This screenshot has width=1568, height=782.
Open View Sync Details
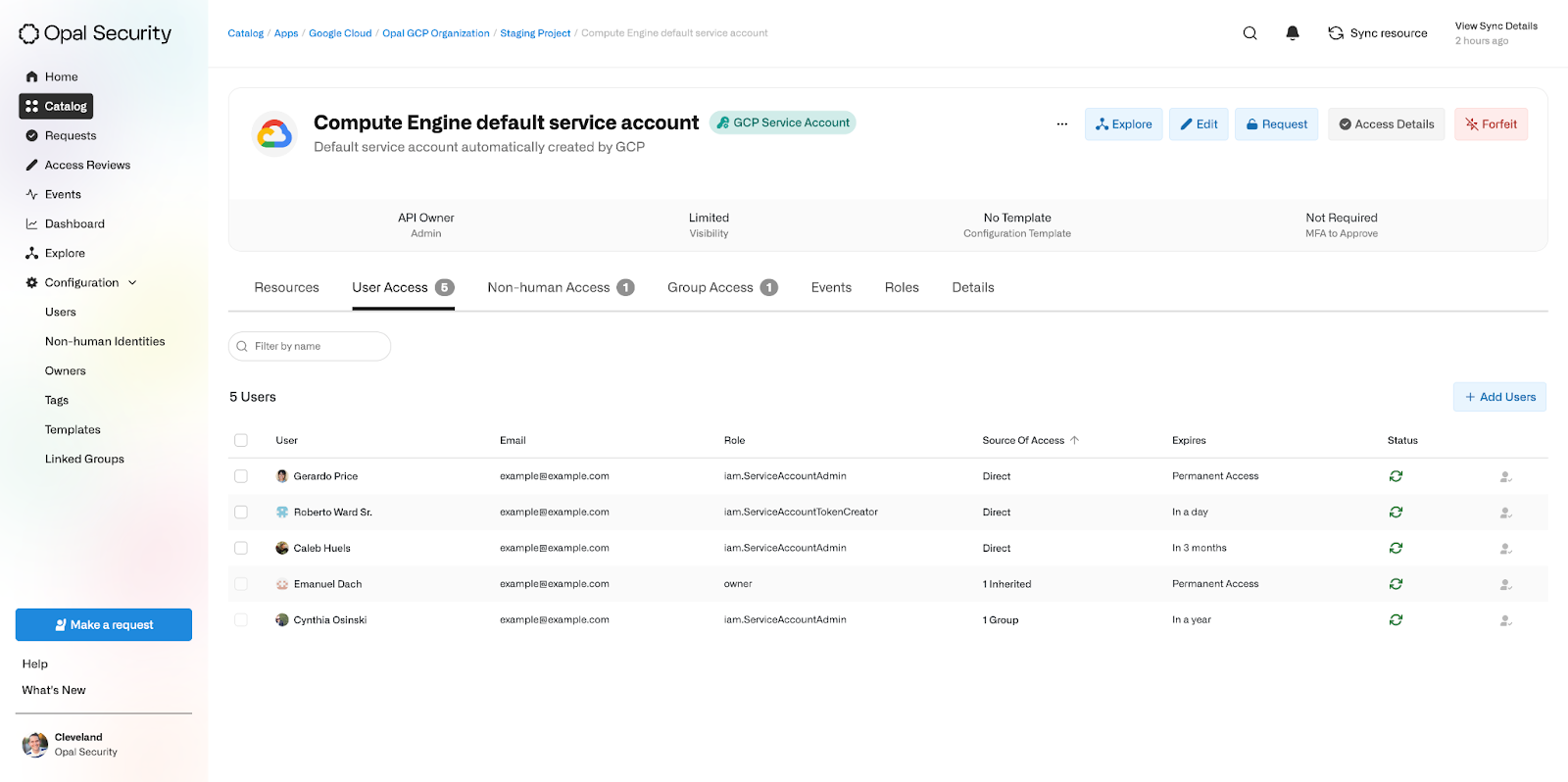click(1495, 26)
